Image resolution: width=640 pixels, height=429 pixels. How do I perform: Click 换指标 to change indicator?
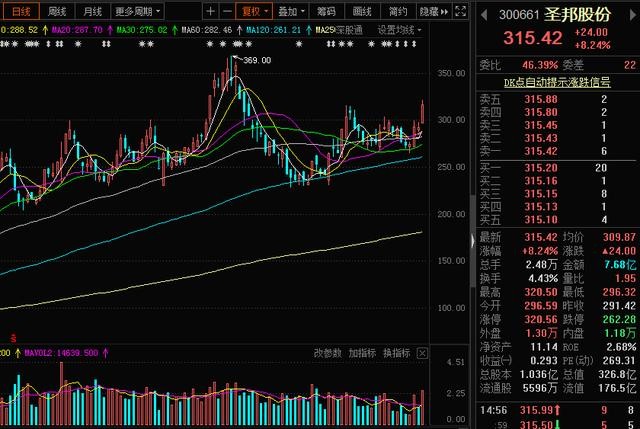click(397, 353)
